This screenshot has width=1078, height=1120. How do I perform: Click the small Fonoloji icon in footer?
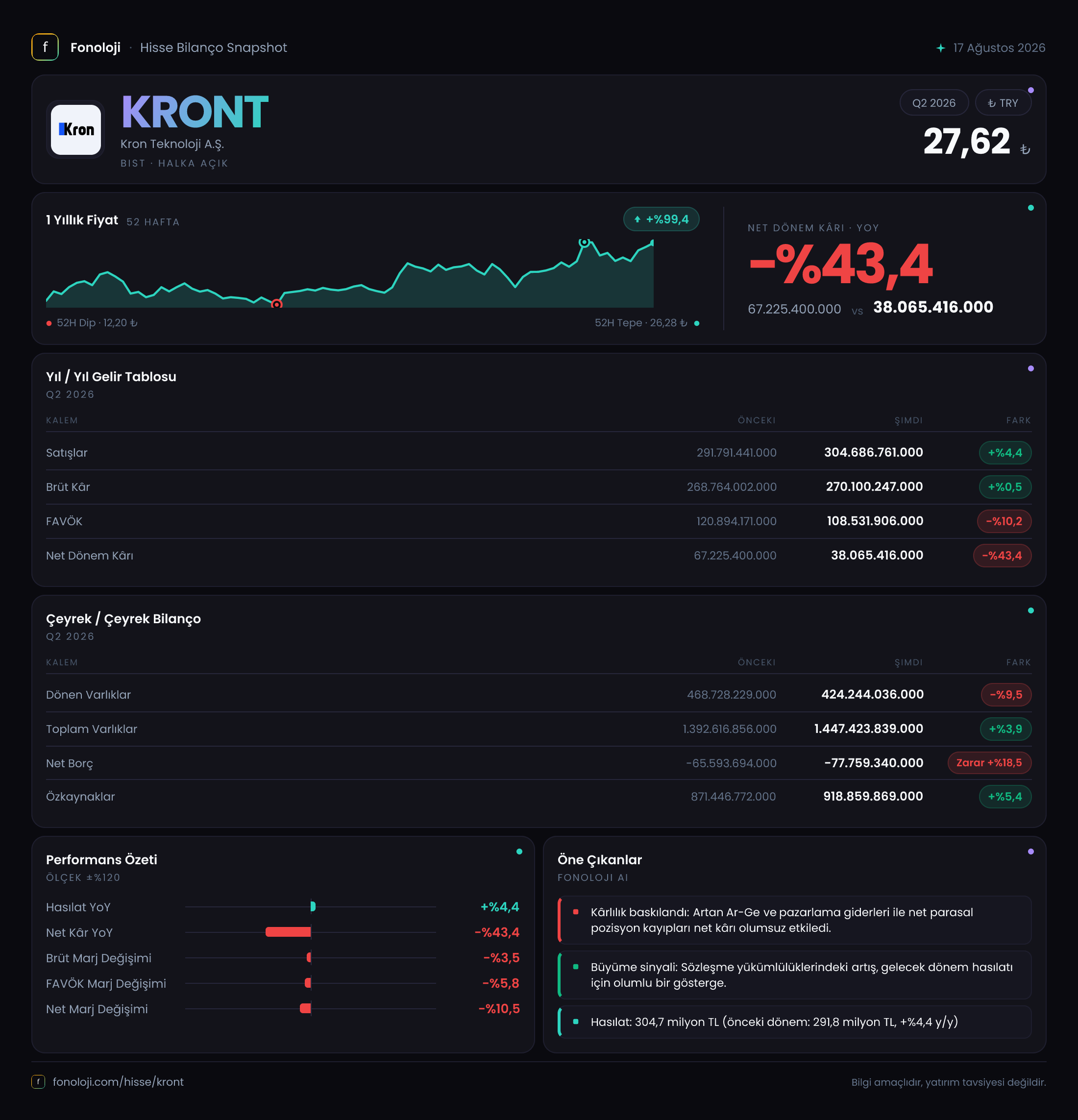pos(38,1082)
